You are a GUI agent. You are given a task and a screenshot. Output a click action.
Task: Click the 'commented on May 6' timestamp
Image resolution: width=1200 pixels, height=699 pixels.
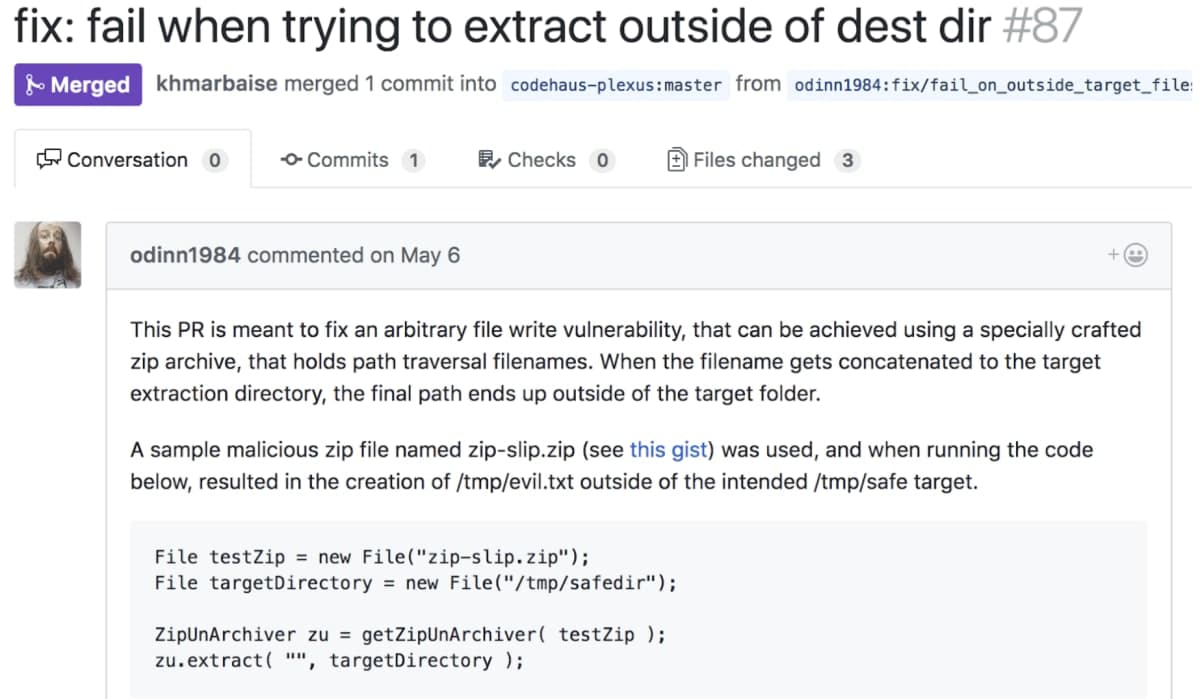[x=354, y=255]
